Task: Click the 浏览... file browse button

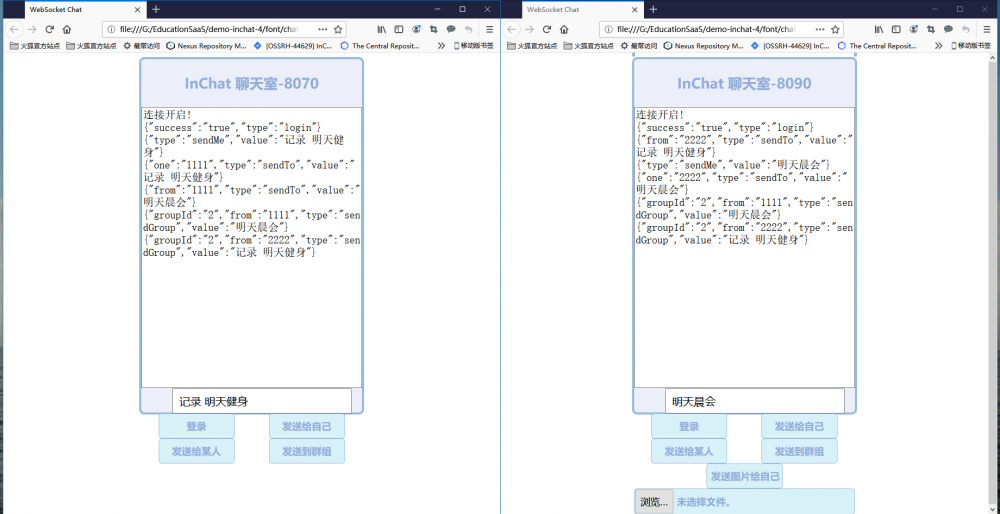Action: pos(654,502)
